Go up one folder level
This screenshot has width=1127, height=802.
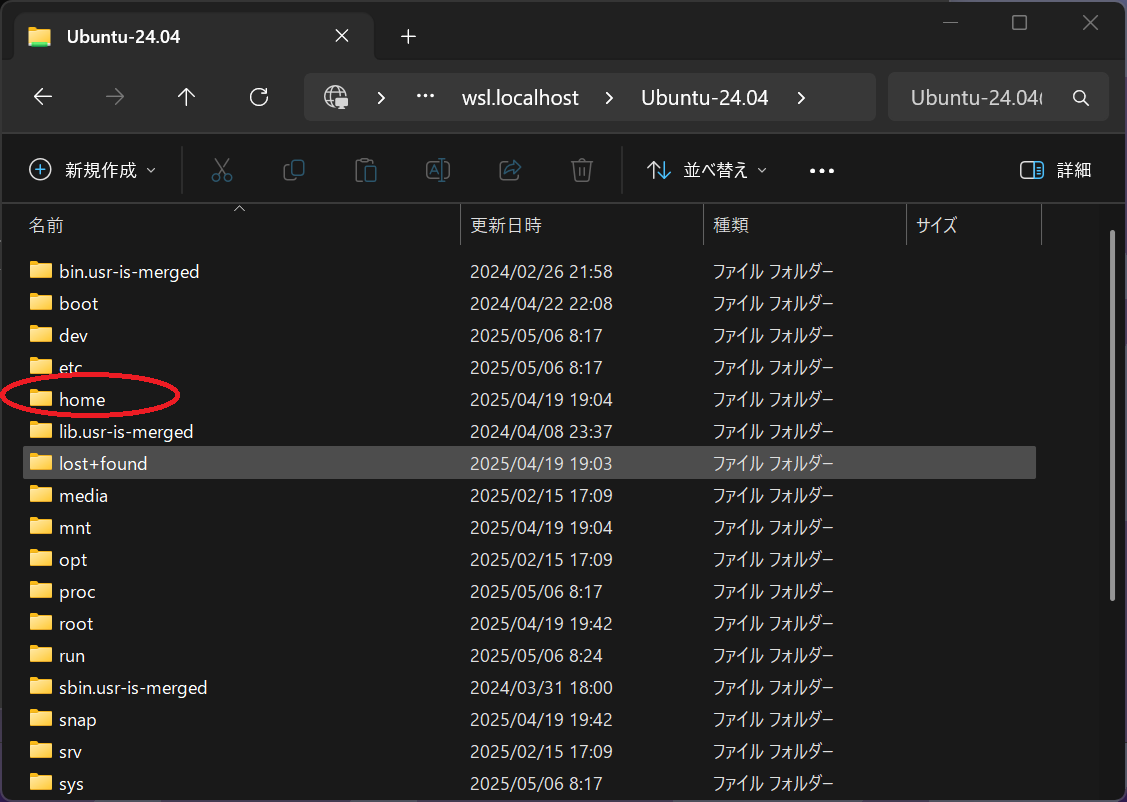187,97
